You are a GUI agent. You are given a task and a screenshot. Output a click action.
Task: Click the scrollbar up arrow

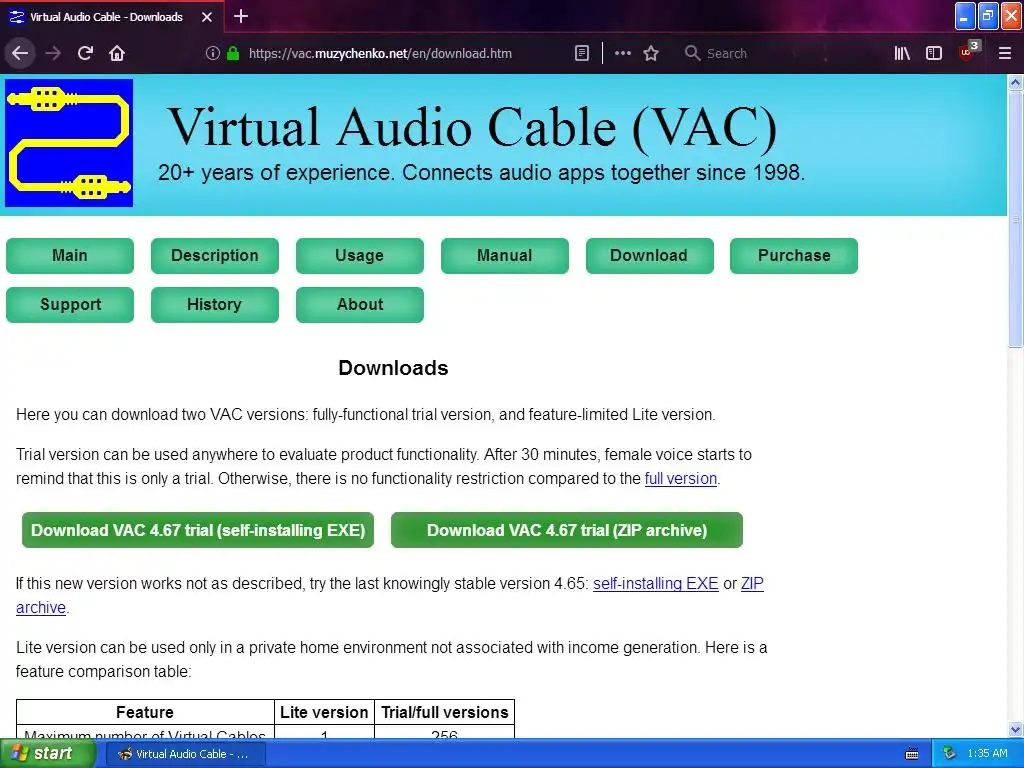pyautogui.click(x=1015, y=82)
